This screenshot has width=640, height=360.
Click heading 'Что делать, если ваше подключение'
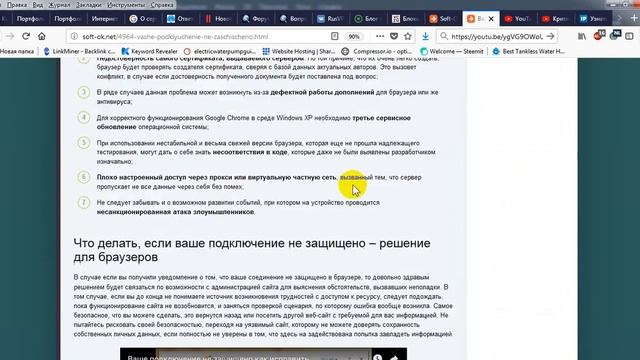[x=252, y=250]
